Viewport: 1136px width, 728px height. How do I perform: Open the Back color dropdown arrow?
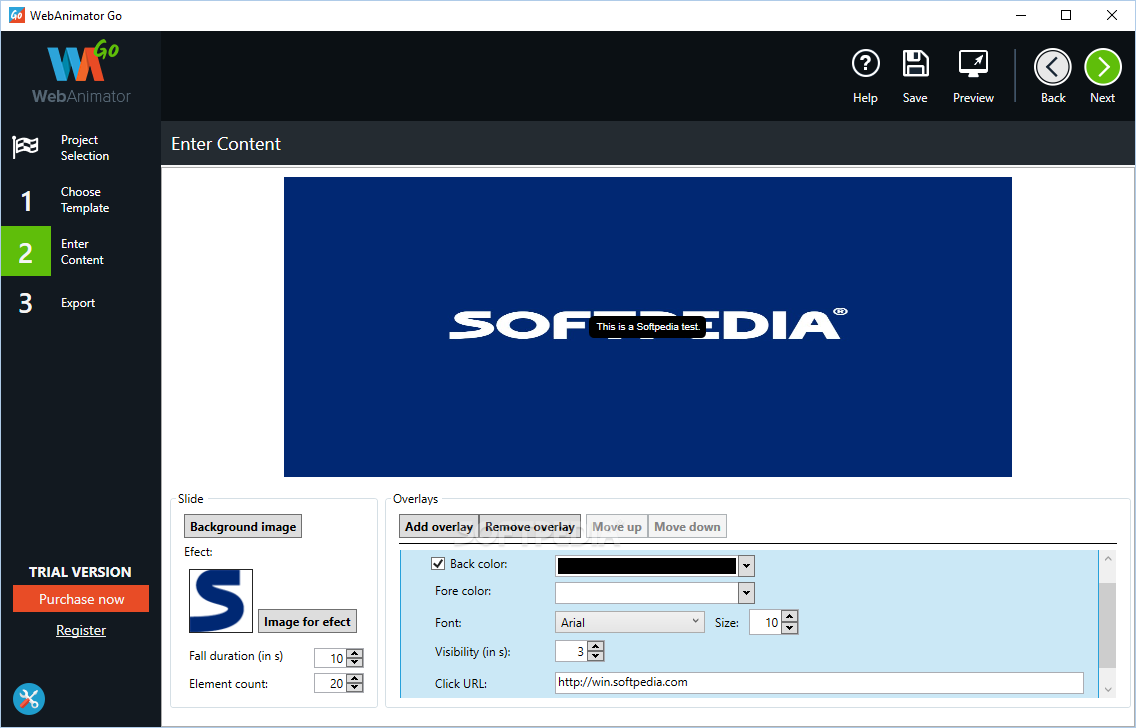point(747,566)
